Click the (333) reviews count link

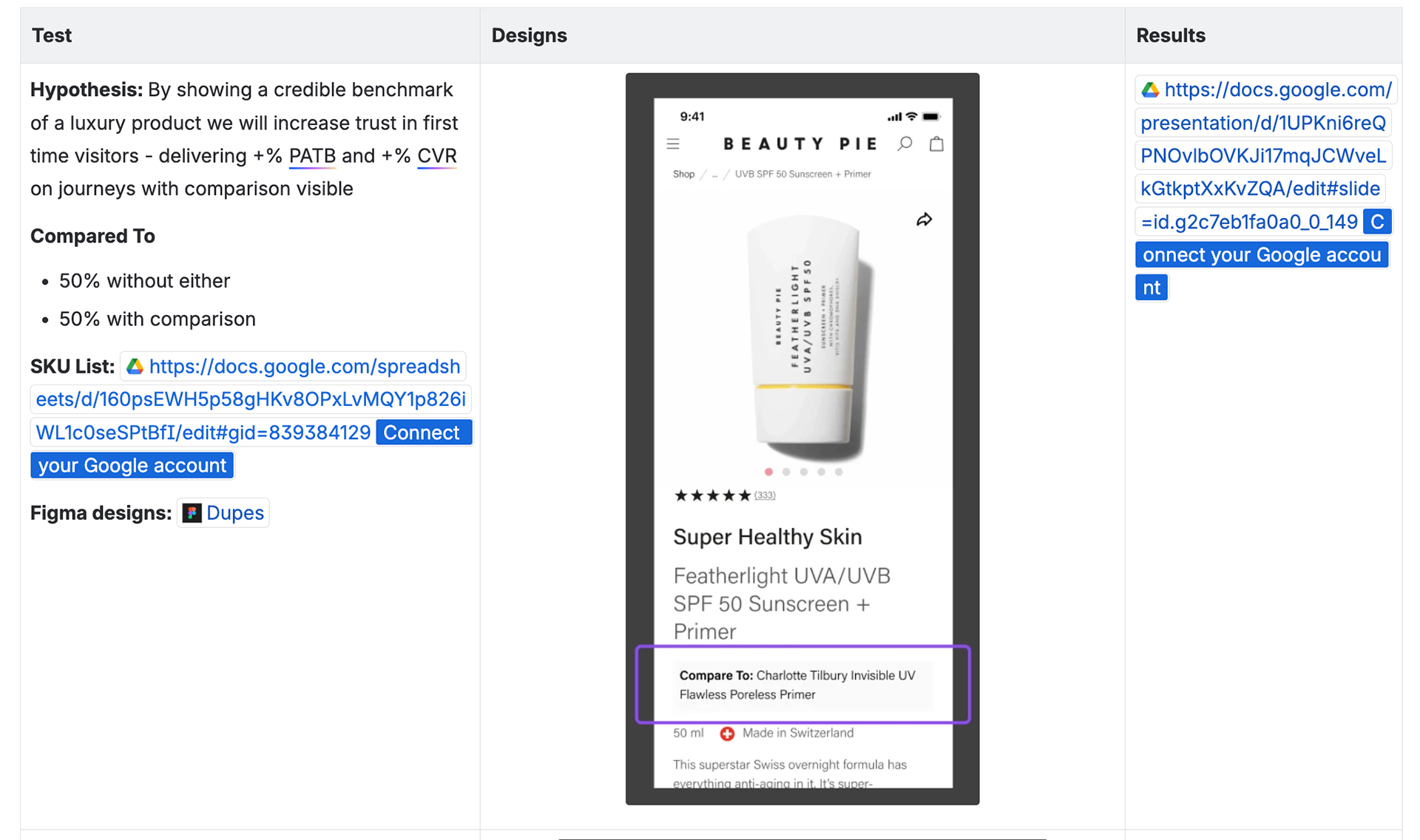(x=765, y=495)
